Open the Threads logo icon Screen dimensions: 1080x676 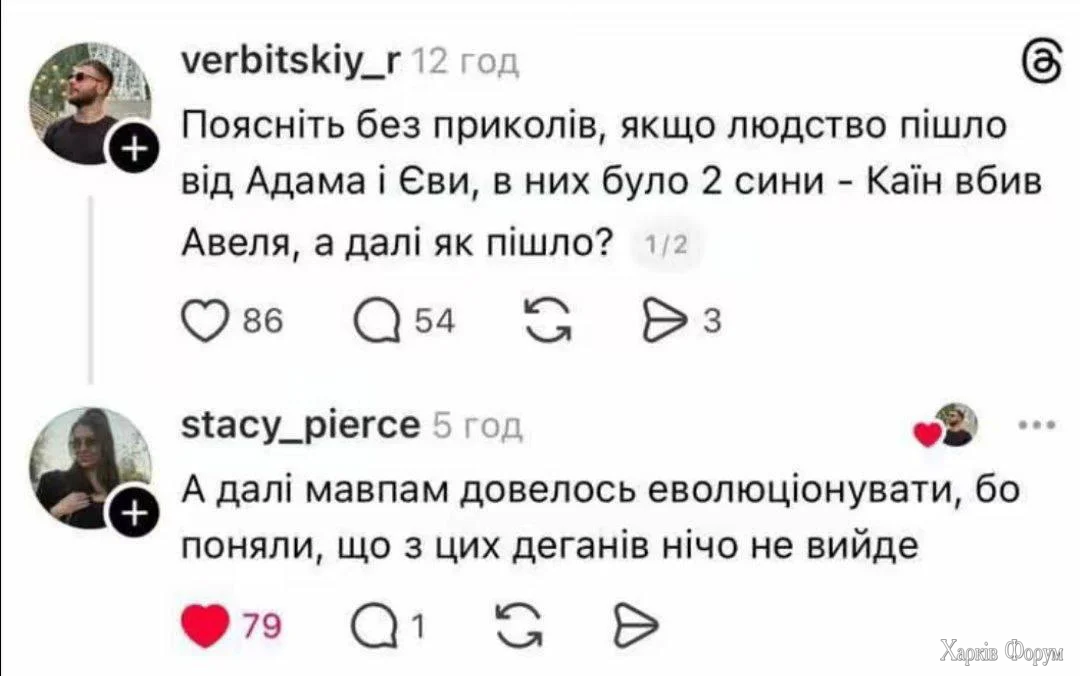[x=1044, y=62]
